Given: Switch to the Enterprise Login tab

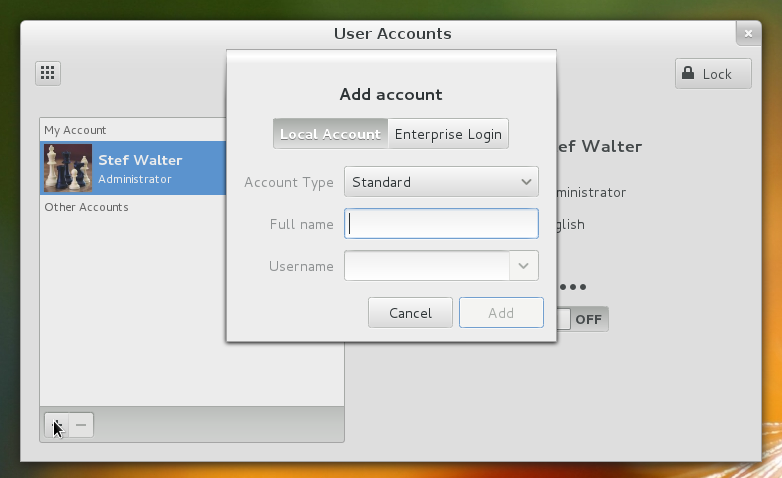Looking at the screenshot, I should (448, 134).
